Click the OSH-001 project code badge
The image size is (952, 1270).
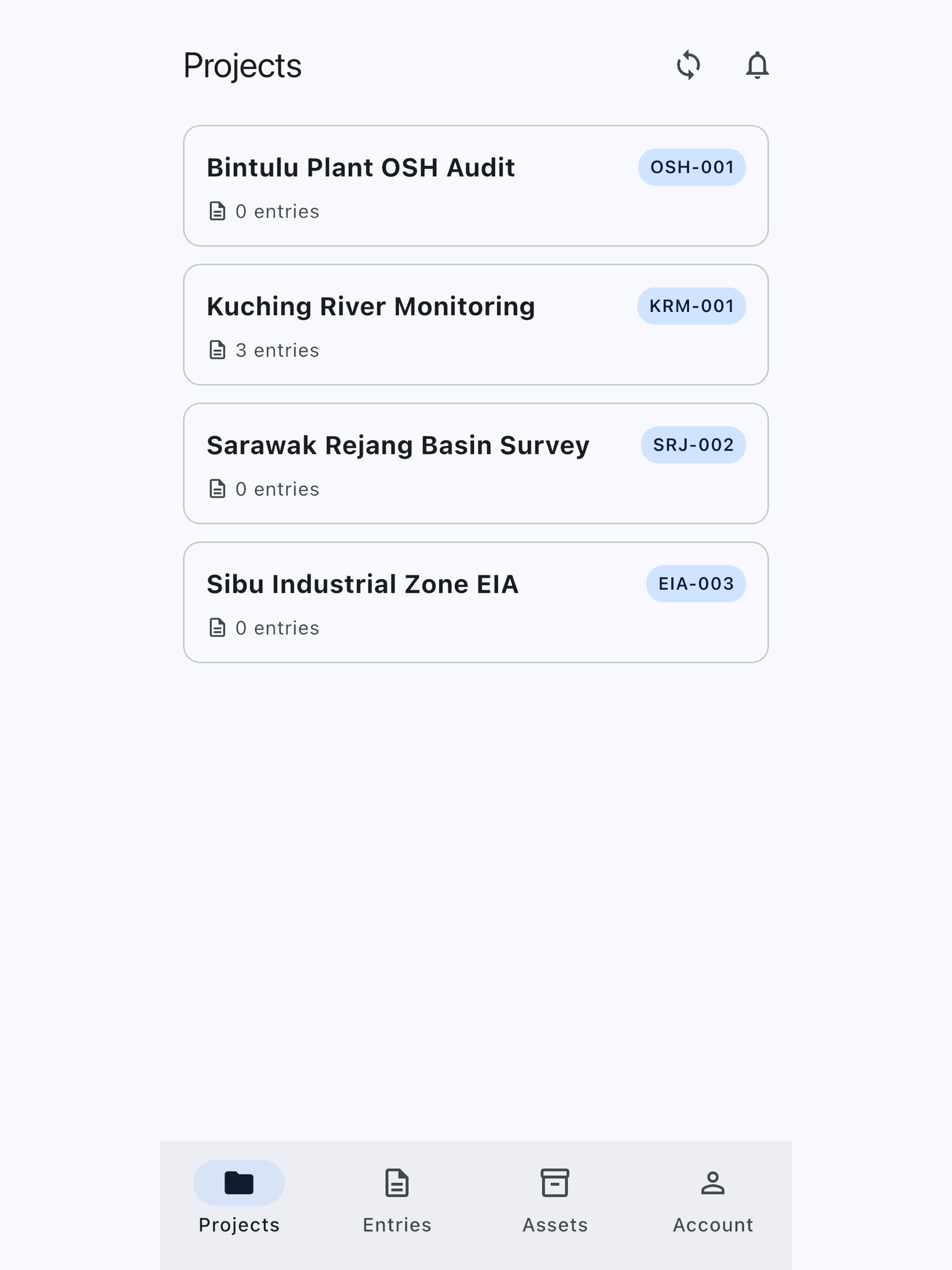click(x=692, y=167)
